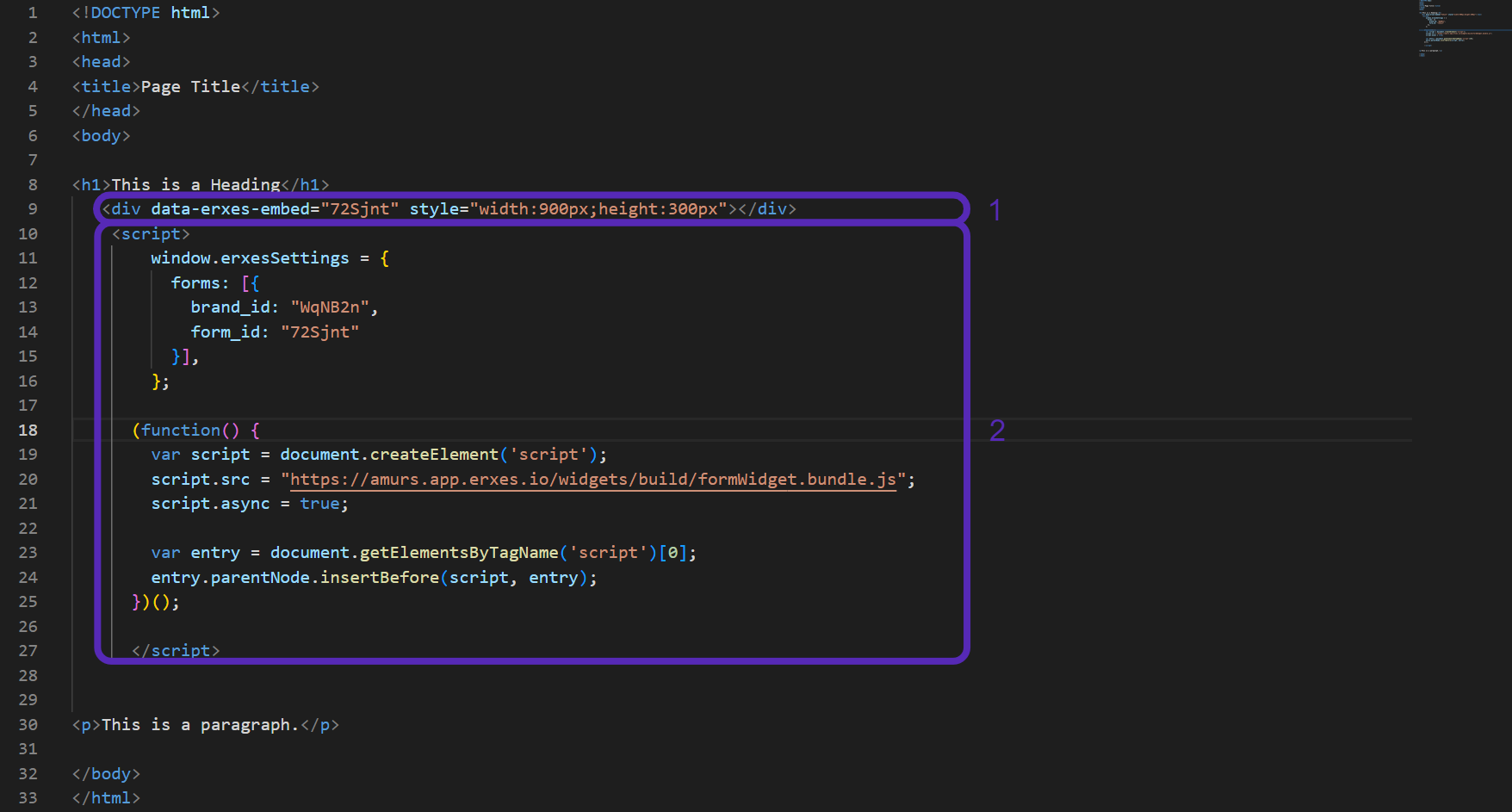
Task: Click the "This is a Heading" text
Action: (195, 184)
